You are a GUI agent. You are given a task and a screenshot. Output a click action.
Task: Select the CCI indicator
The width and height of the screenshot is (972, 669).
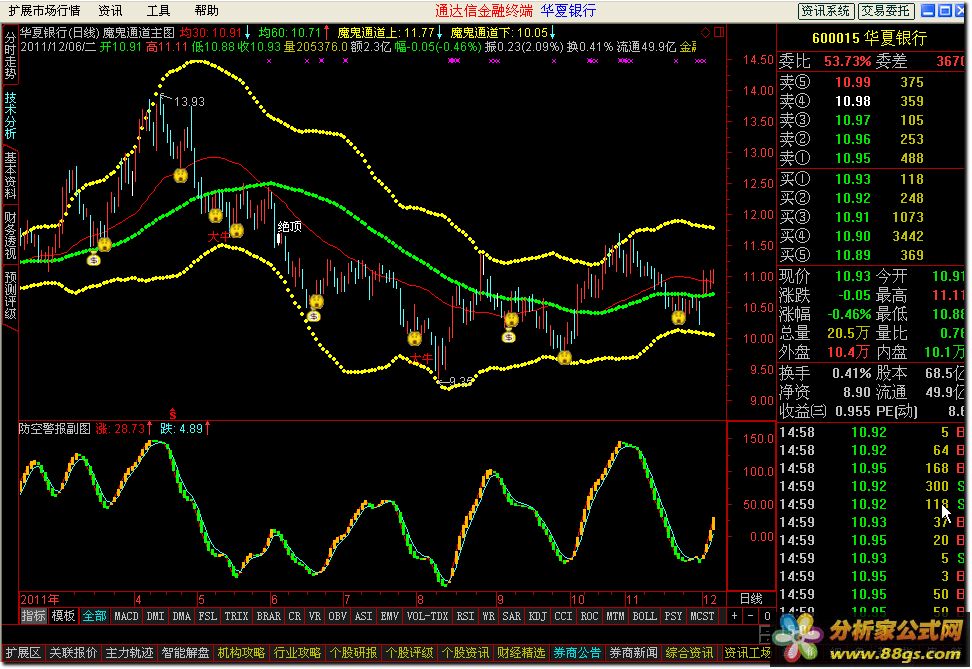563,616
